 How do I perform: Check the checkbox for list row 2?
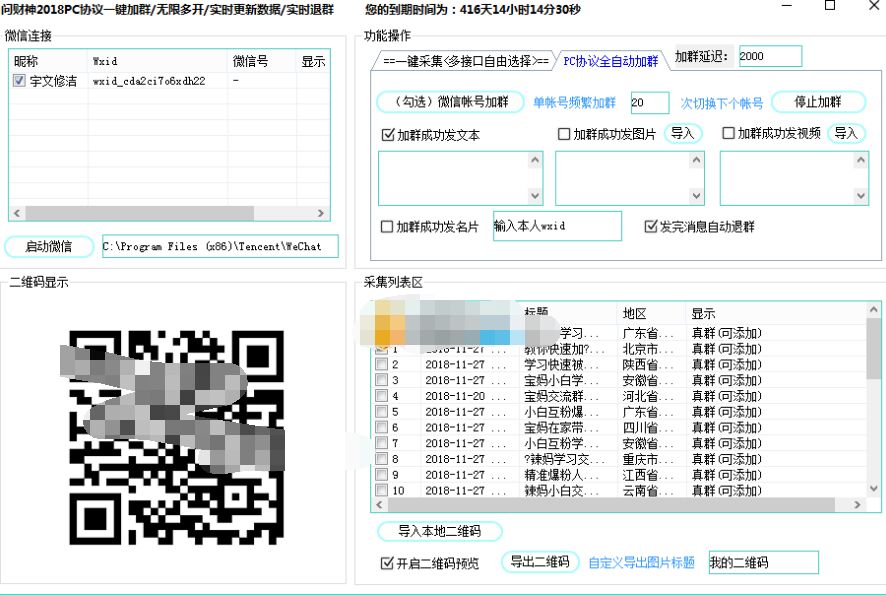tap(381, 364)
